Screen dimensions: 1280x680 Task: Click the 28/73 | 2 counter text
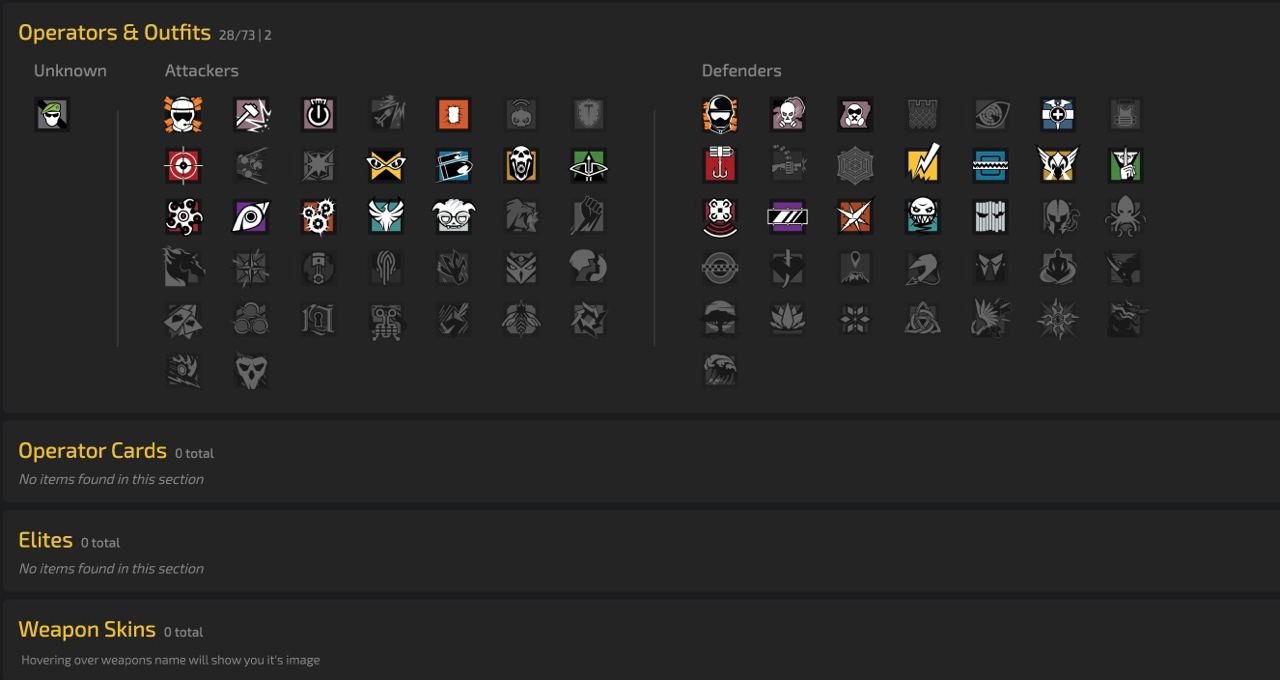[245, 35]
